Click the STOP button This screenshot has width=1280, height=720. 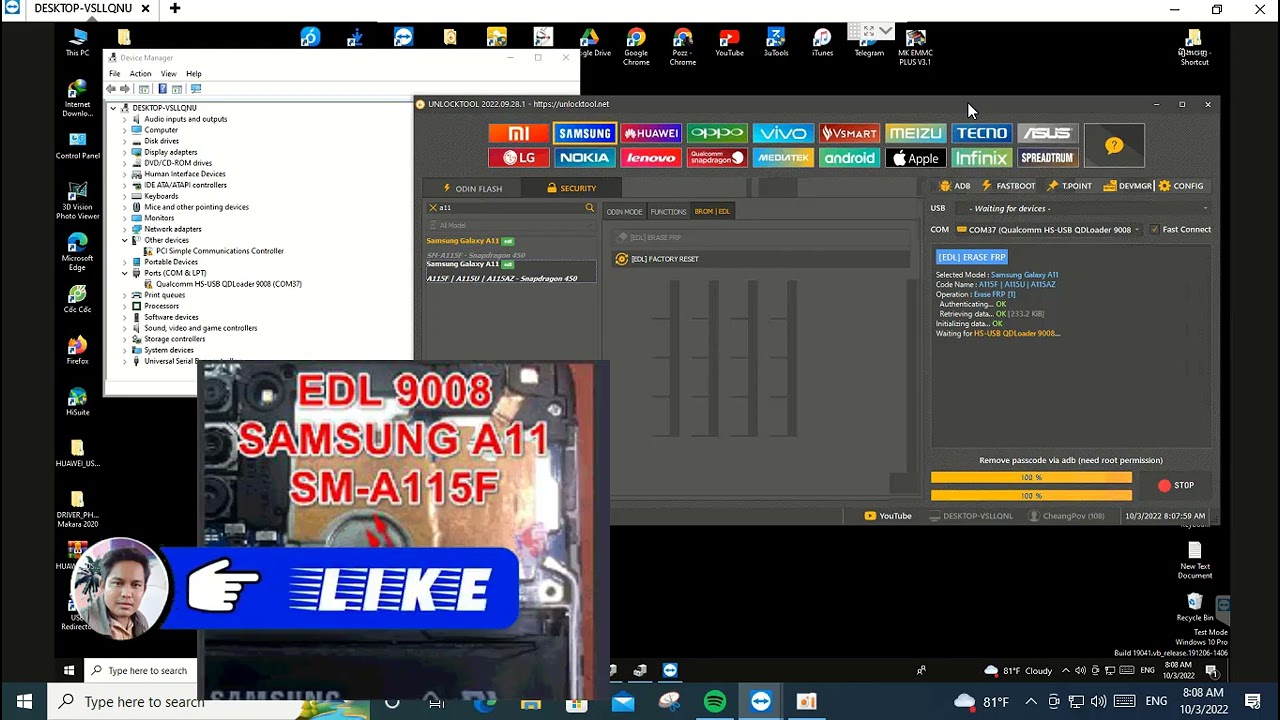tap(1176, 485)
